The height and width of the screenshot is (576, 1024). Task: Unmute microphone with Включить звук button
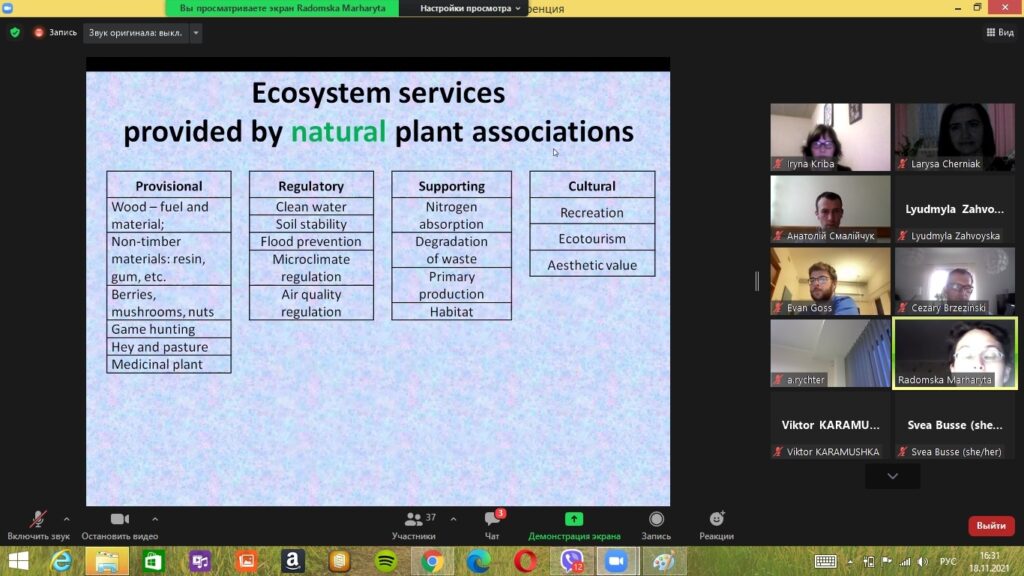(38, 520)
